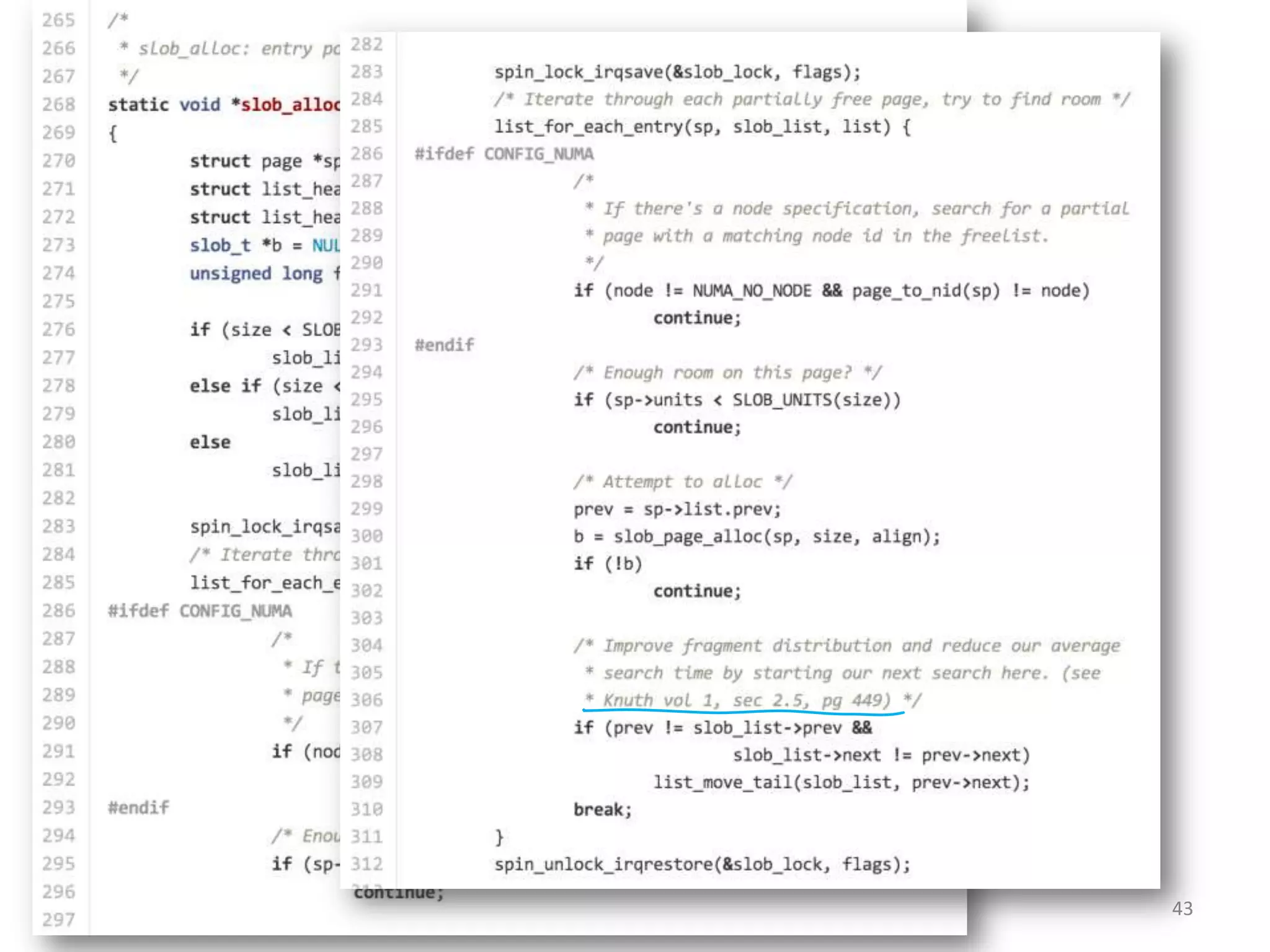The image size is (1270, 952).
Task: Click the #endif directive in front panel
Action: (x=444, y=345)
